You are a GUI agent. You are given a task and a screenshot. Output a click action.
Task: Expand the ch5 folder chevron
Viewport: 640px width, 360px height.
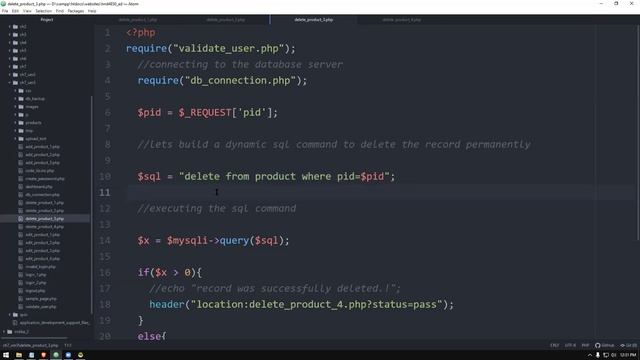[10, 51]
